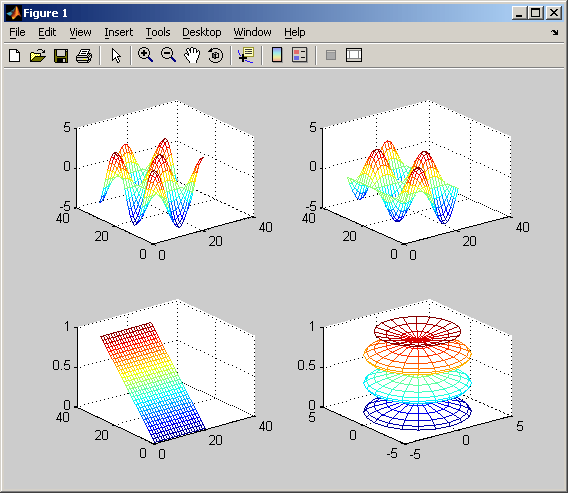Screen dimensions: 568x493
Task: Click the dock figure arrow in the menu bar
Action: [555, 33]
